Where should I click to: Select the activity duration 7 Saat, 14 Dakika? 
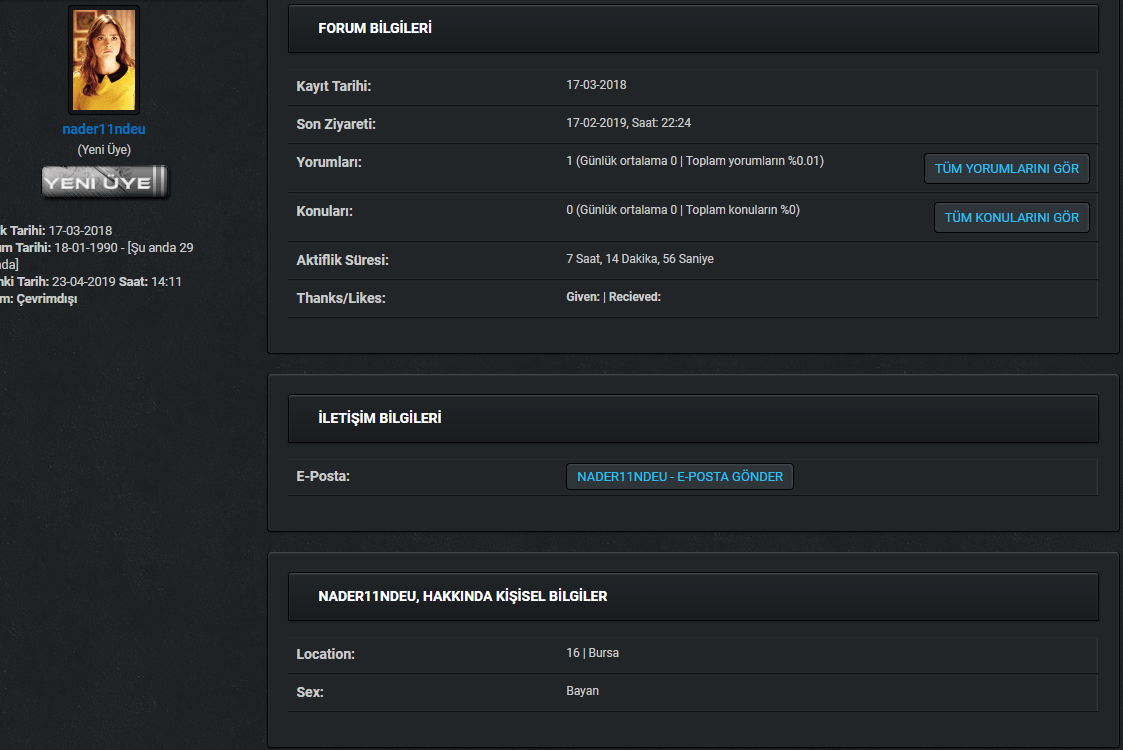point(640,259)
